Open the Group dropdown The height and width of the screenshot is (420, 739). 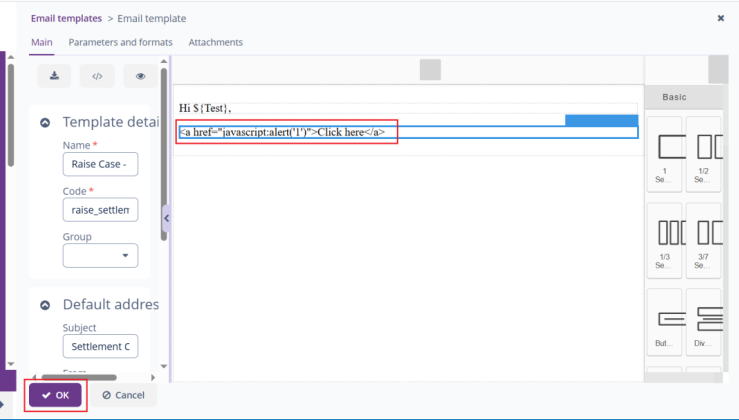tap(100, 256)
